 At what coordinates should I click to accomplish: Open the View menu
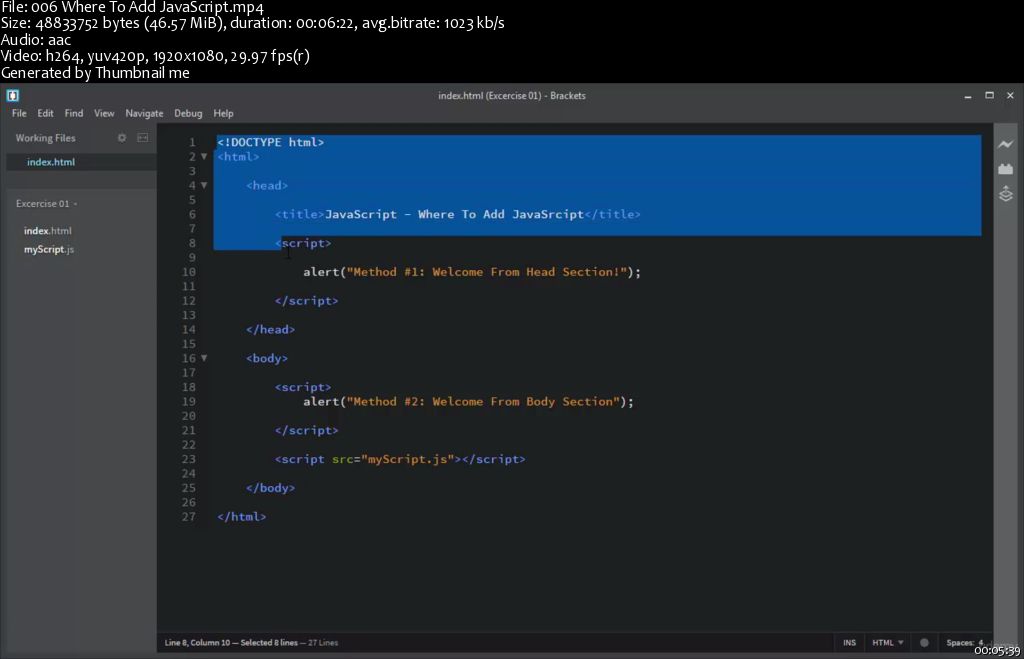104,113
